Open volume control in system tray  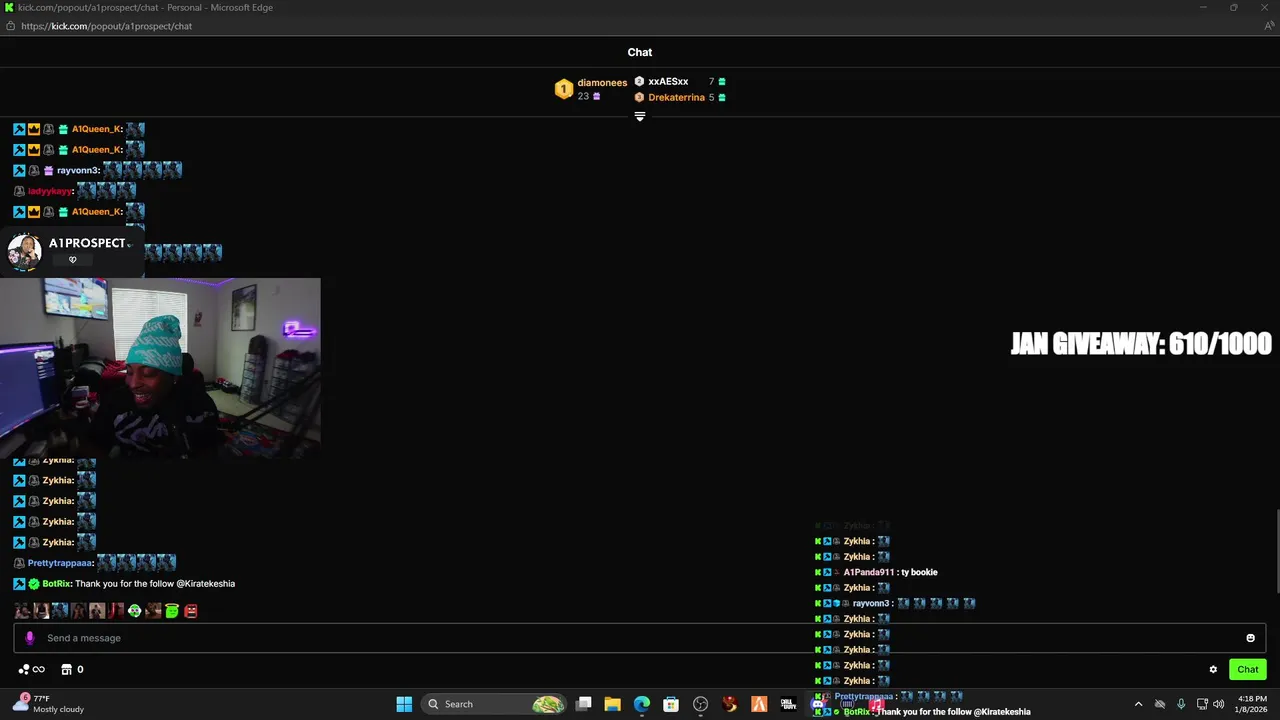[1218, 704]
